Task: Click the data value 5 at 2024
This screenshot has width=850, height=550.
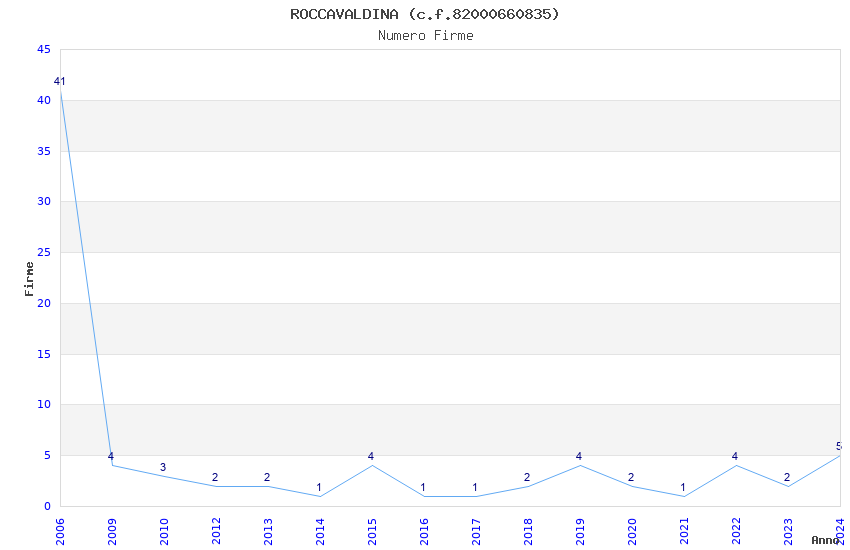Action: pos(839,447)
